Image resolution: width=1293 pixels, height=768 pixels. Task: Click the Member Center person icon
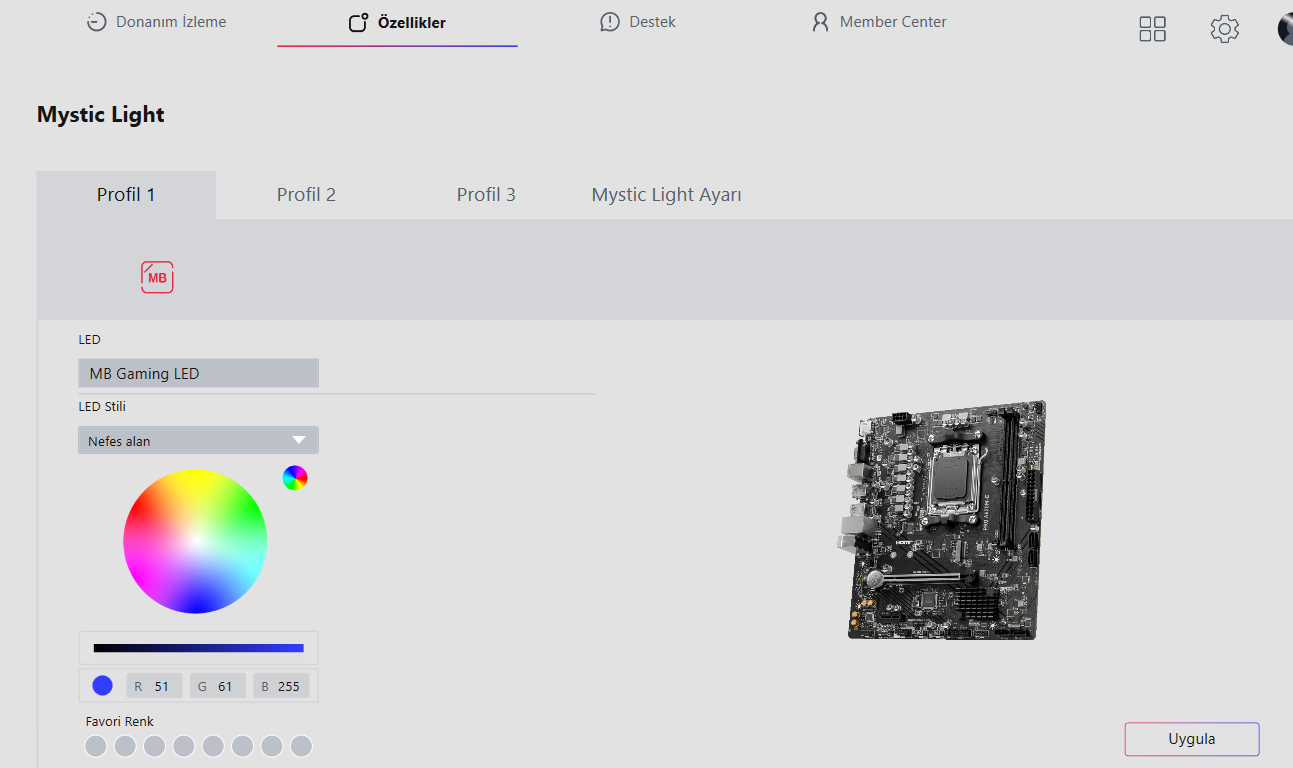click(x=821, y=22)
